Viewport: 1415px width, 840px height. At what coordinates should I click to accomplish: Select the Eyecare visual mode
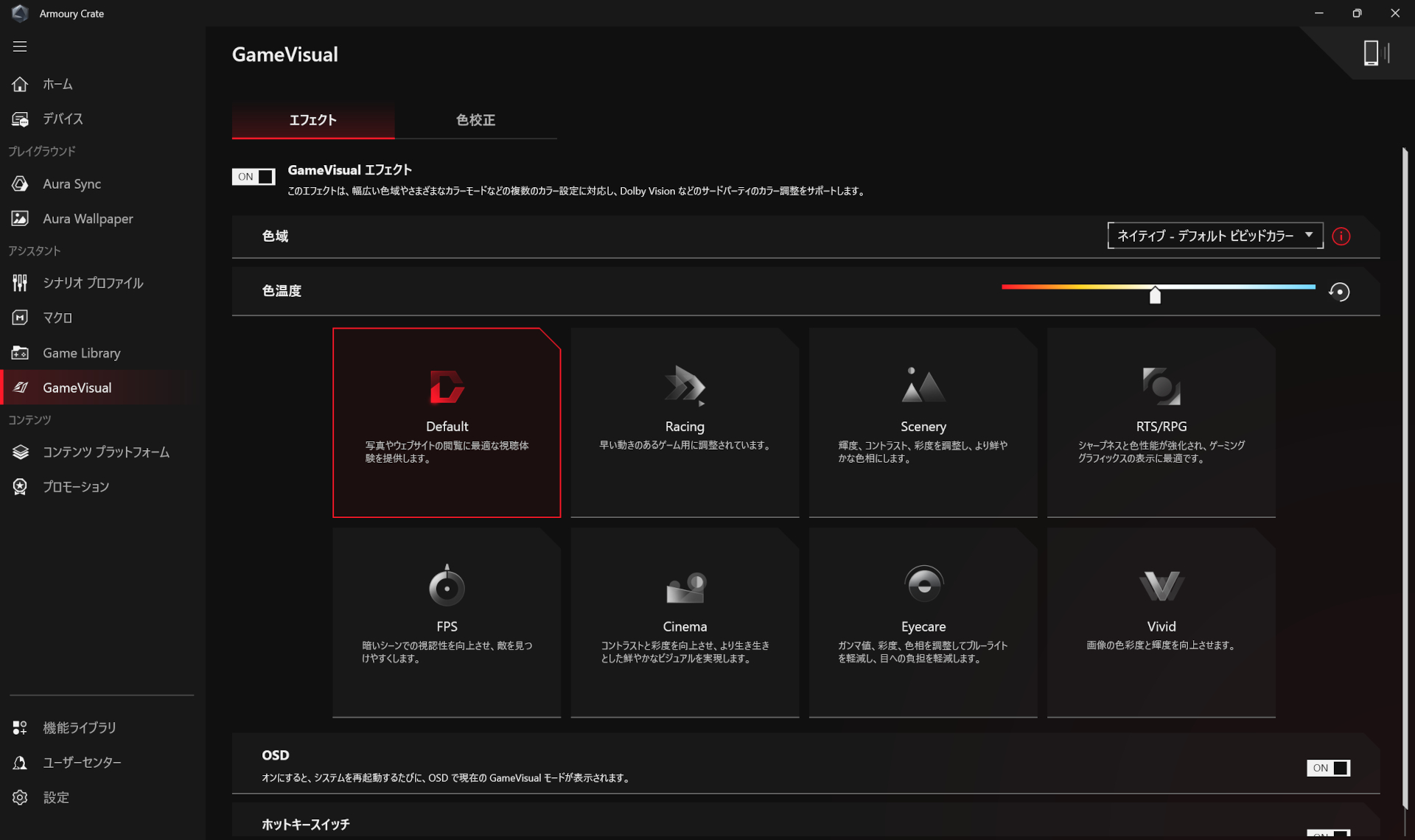pyautogui.click(x=923, y=623)
